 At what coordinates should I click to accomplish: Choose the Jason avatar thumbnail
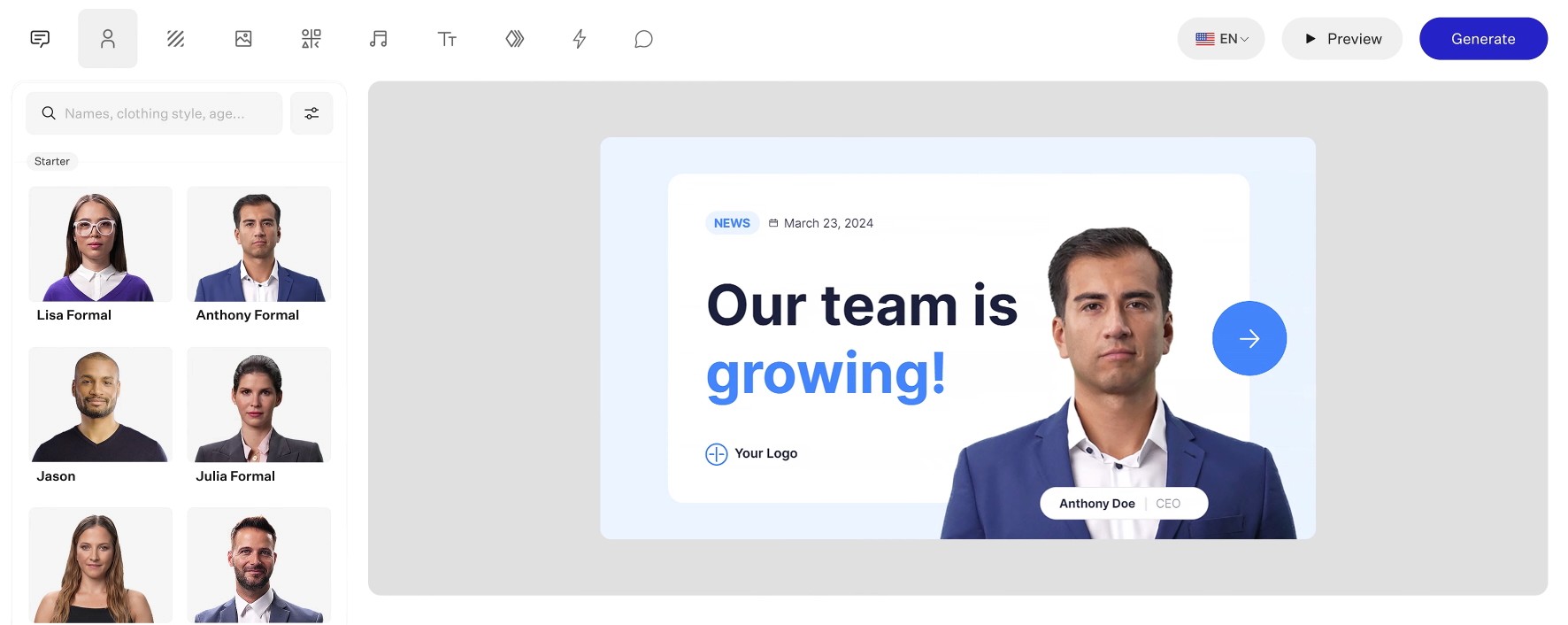coord(101,405)
